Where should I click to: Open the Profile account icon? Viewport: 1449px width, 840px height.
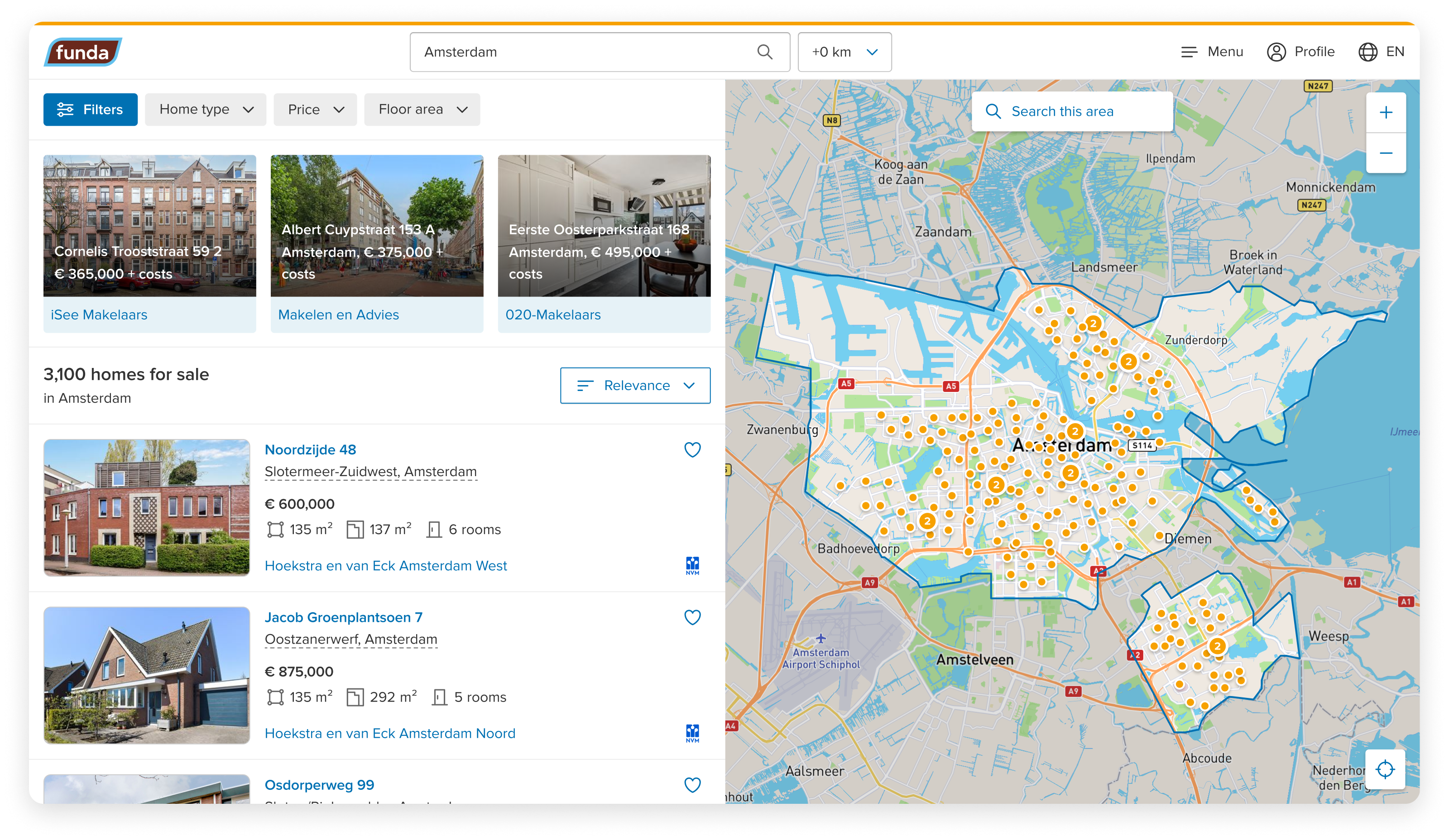click(x=1276, y=52)
